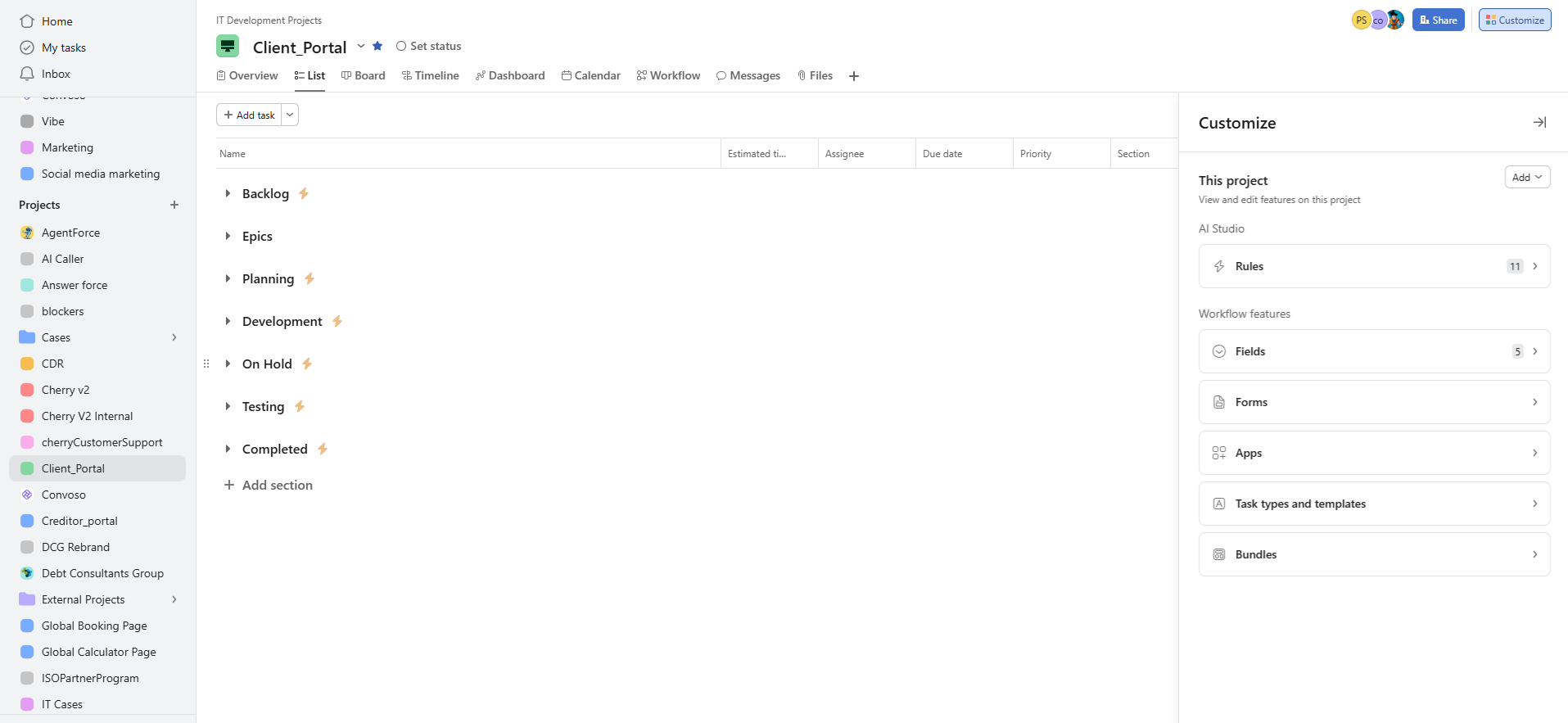The image size is (1568, 723).
Task: Click the rules lightning icon beside Planning
Action: coord(310,278)
